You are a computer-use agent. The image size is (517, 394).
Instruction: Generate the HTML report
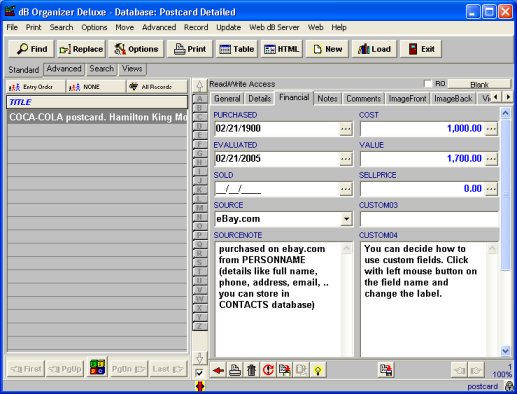281,49
